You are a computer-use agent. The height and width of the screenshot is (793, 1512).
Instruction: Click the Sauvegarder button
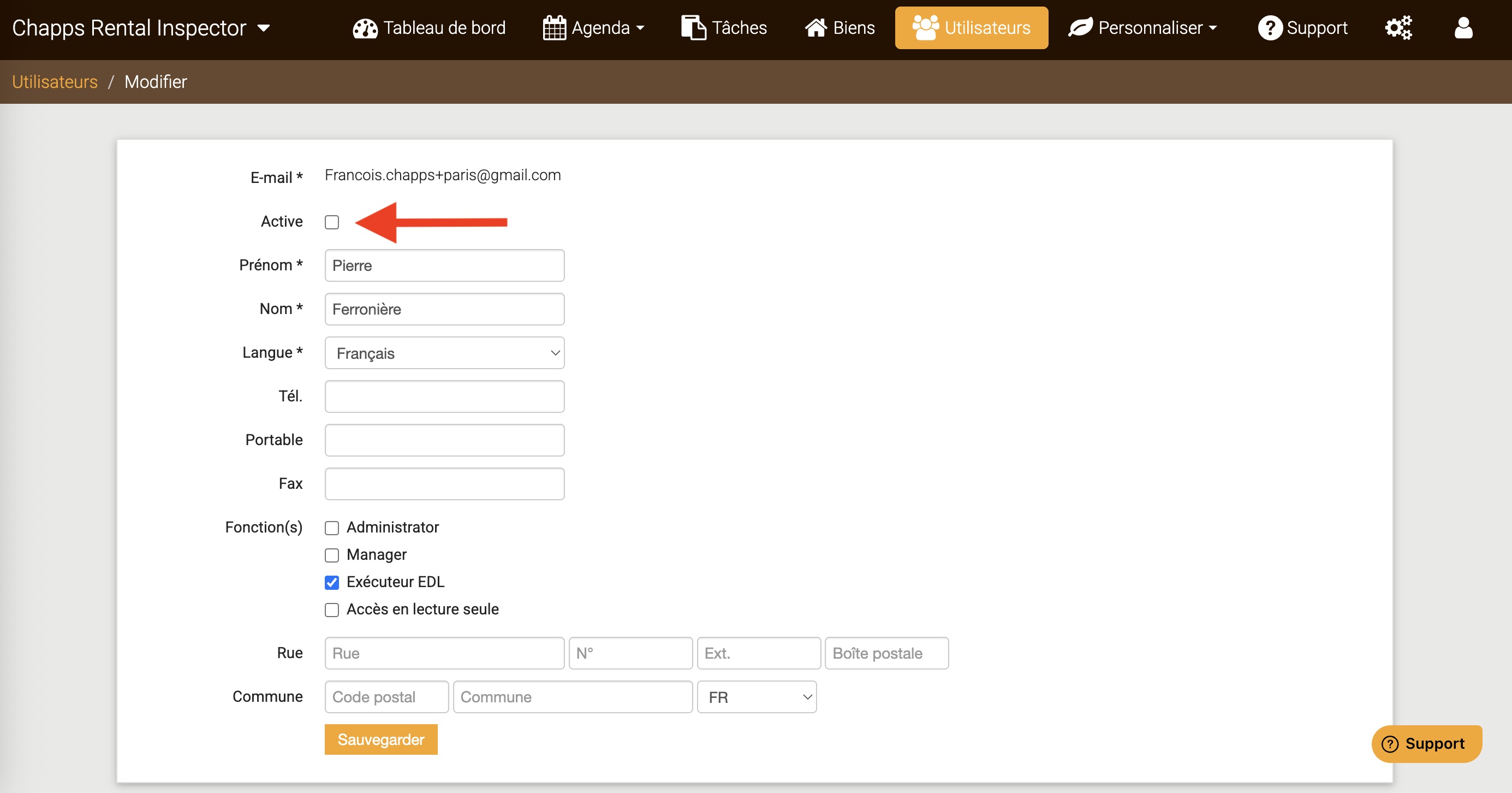[x=381, y=739]
